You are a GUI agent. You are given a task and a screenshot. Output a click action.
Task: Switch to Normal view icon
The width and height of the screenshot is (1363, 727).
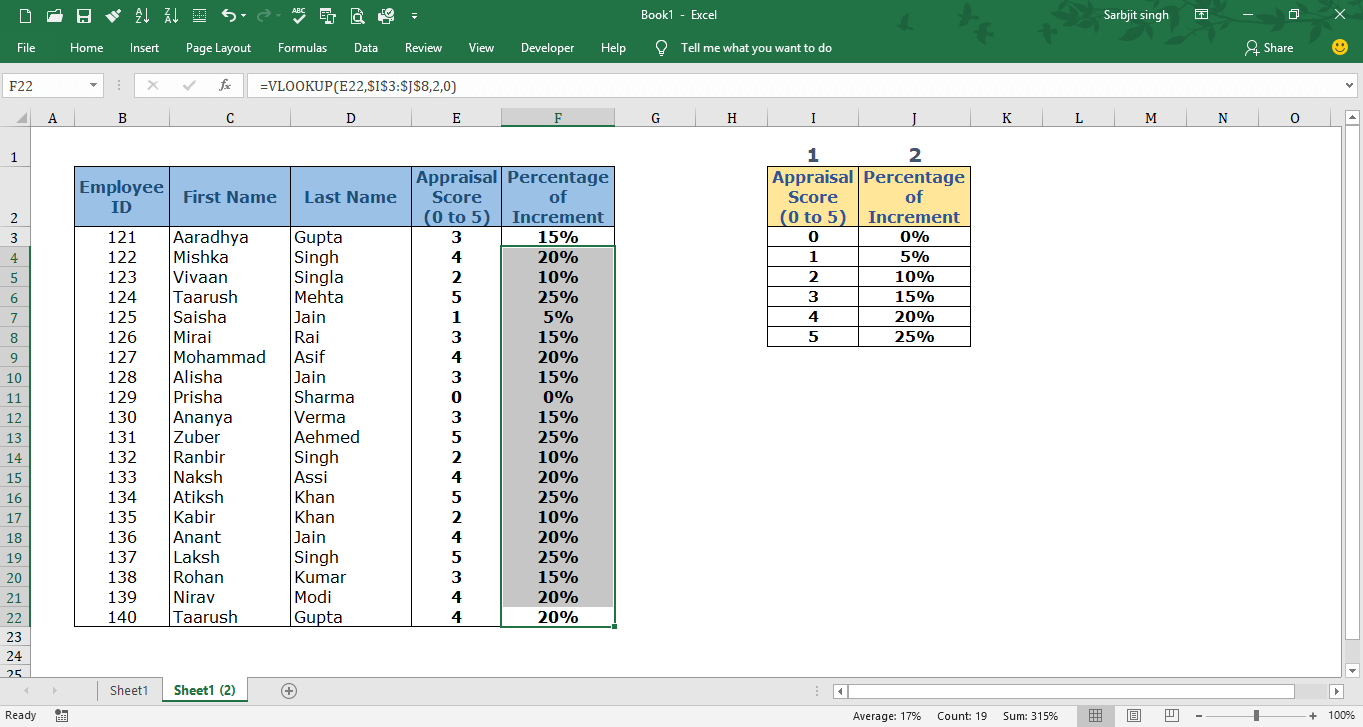coord(1095,715)
